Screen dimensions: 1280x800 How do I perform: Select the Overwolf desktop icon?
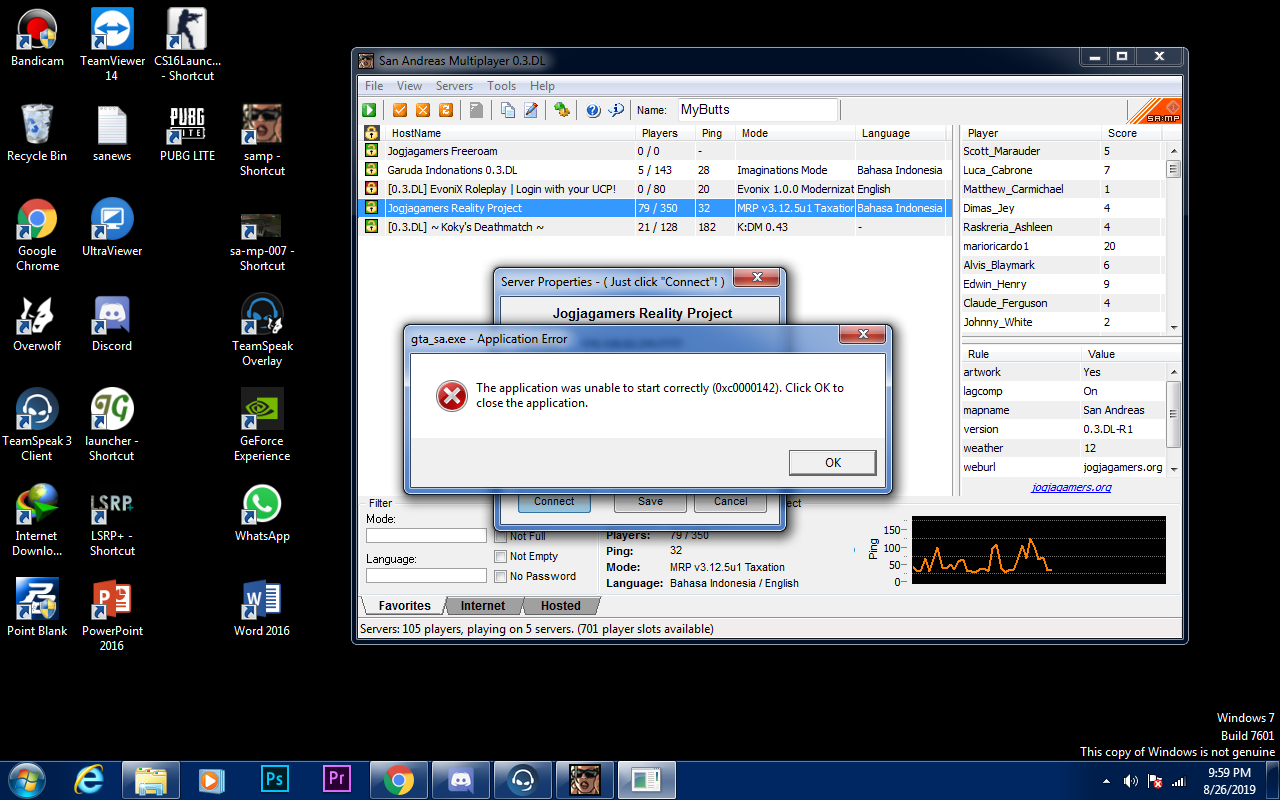[x=37, y=323]
